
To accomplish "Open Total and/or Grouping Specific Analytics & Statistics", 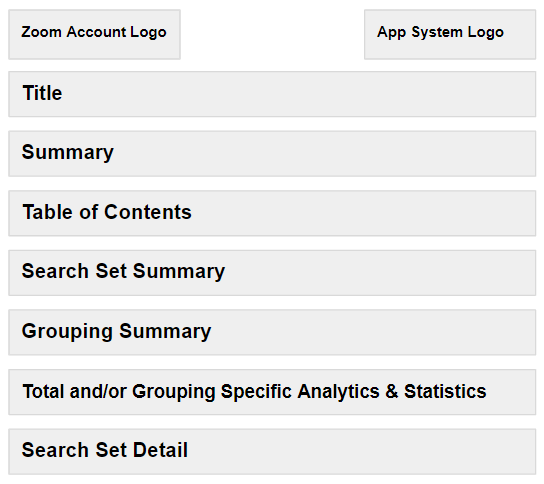I will click(272, 392).
